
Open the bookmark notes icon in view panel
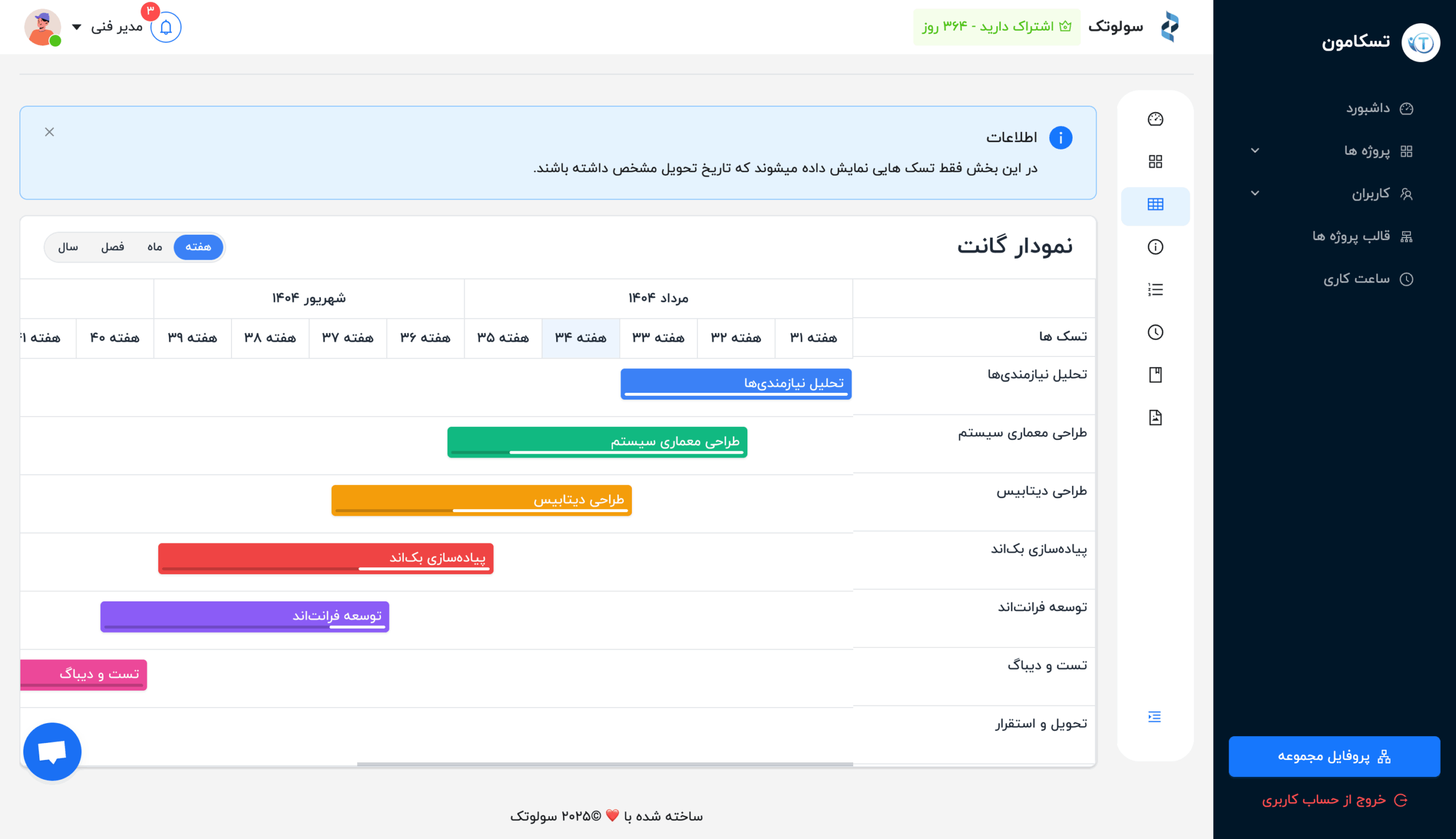click(x=1156, y=375)
